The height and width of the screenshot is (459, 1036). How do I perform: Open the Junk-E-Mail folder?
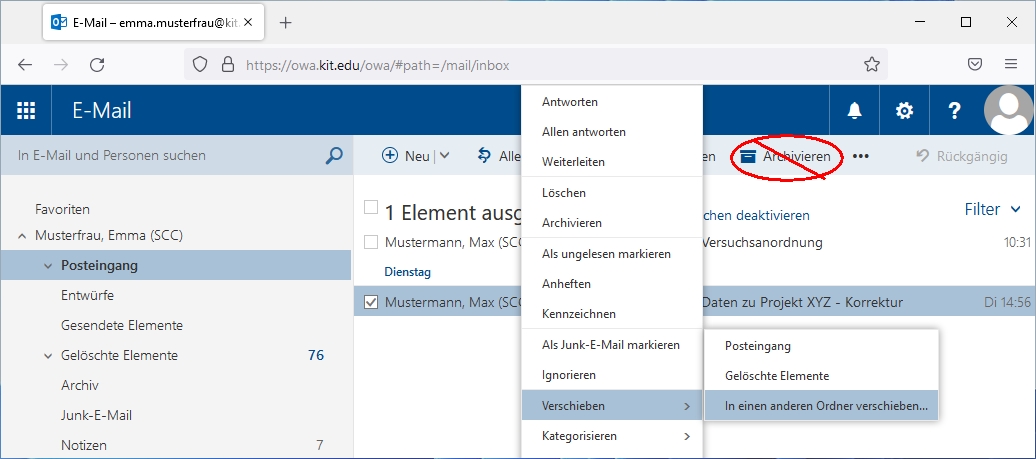(96, 415)
